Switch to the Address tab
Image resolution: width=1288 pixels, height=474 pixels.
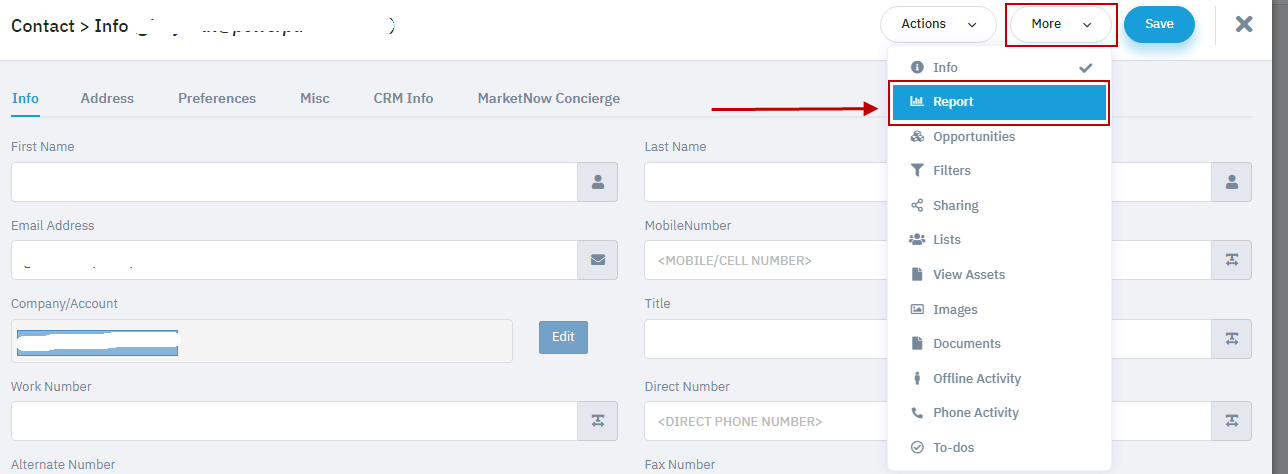tap(107, 98)
